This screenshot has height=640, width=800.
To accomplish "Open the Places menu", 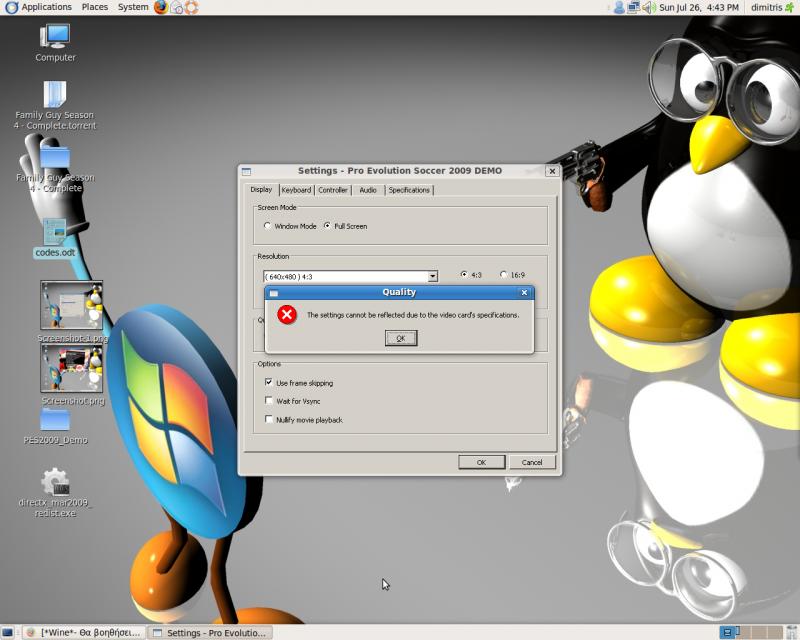I will 94,7.
